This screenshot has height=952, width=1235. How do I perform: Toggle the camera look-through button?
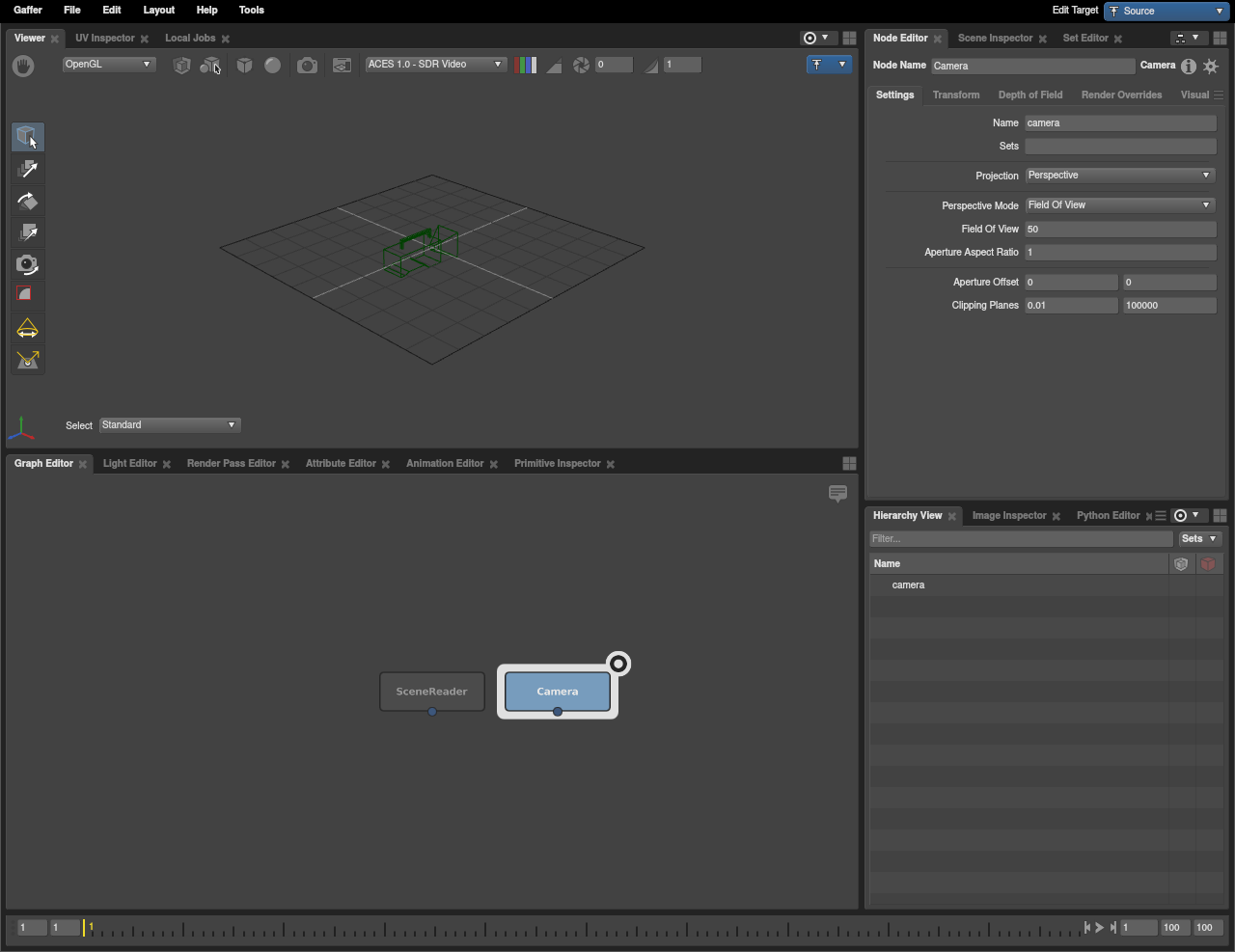tap(307, 65)
